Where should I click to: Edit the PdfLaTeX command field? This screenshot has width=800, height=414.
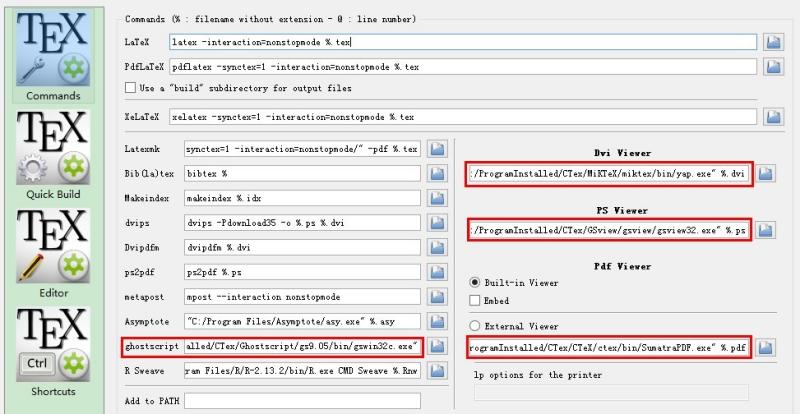click(463, 66)
